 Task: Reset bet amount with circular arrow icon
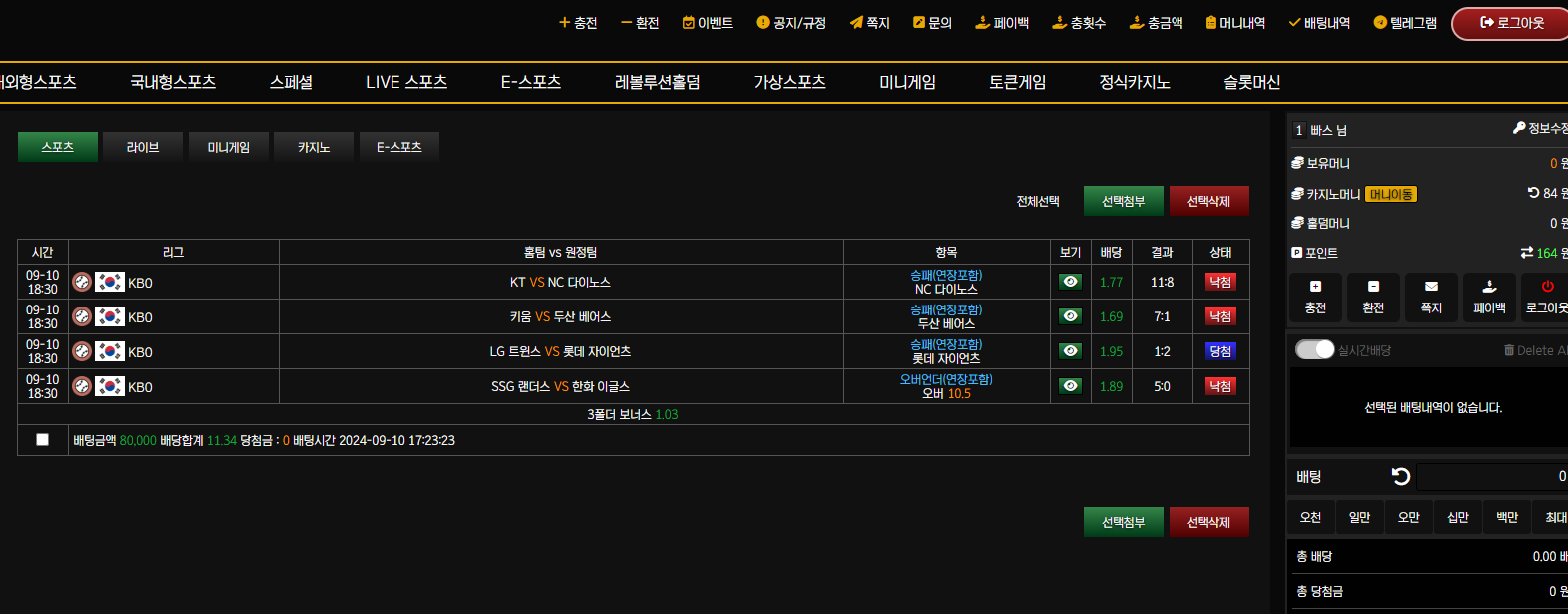(x=1401, y=477)
